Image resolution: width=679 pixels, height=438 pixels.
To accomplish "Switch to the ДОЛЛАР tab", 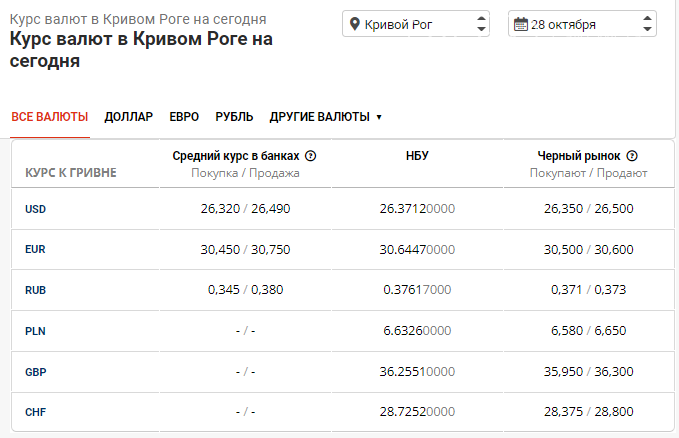I will pyautogui.click(x=128, y=117).
